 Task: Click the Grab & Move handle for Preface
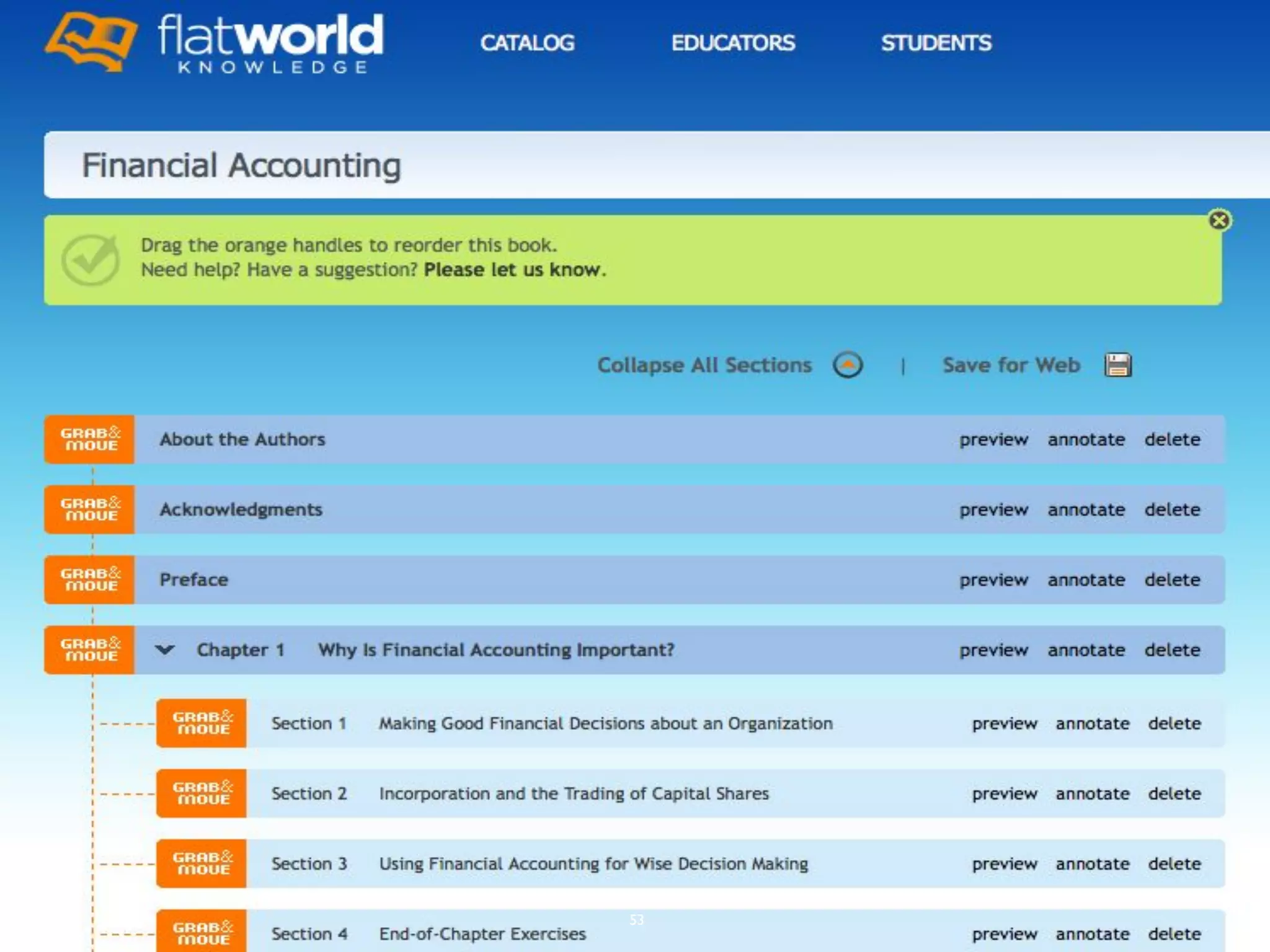click(x=89, y=580)
